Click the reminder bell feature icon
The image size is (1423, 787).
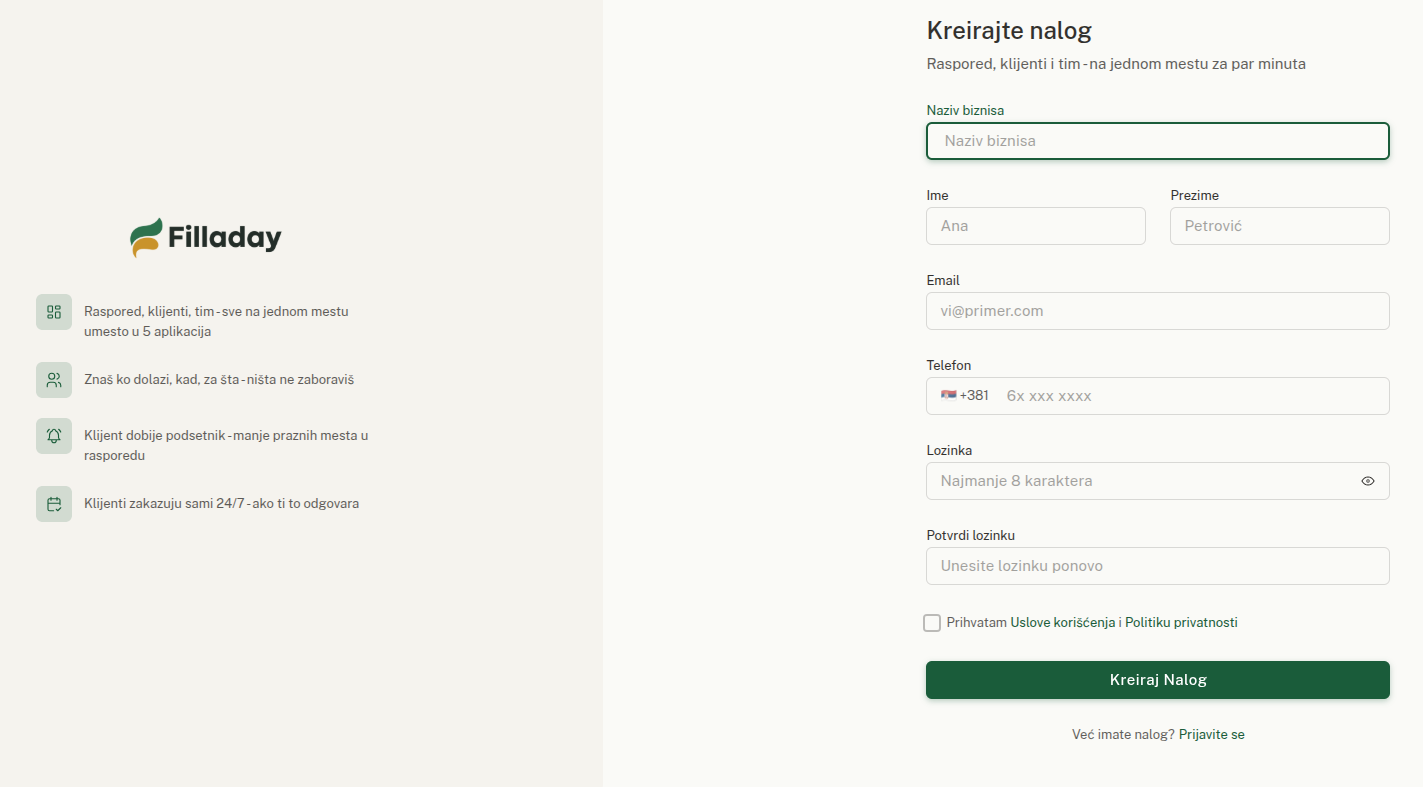(54, 436)
